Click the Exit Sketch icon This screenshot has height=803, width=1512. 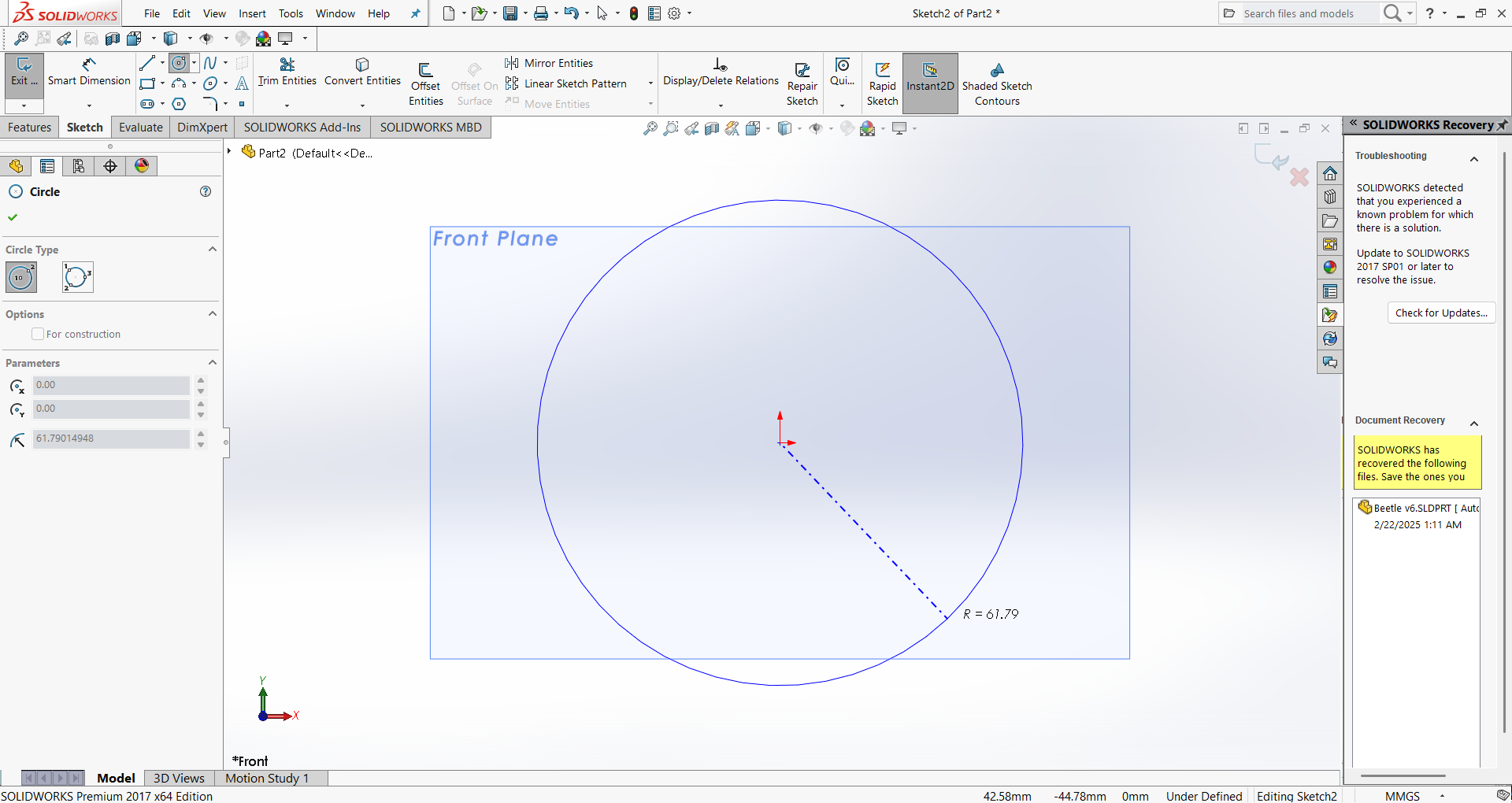24,72
